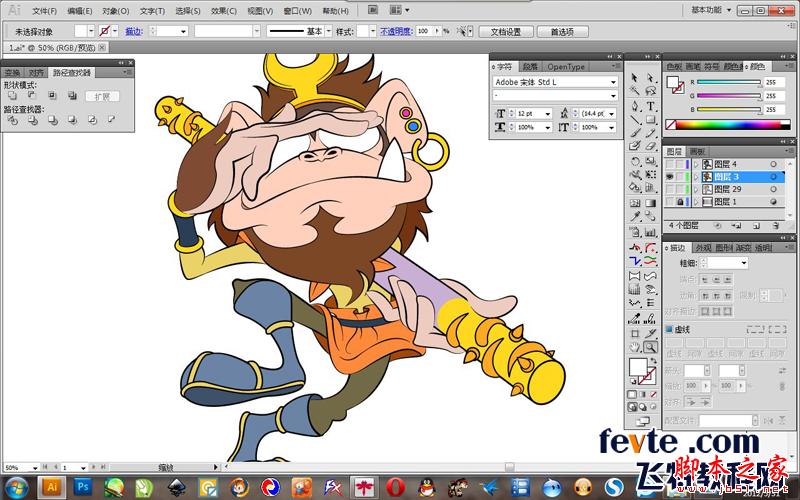Viewport: 800px width, 500px height.
Task: Open Photoshop from the Windows taskbar
Action: point(83,487)
